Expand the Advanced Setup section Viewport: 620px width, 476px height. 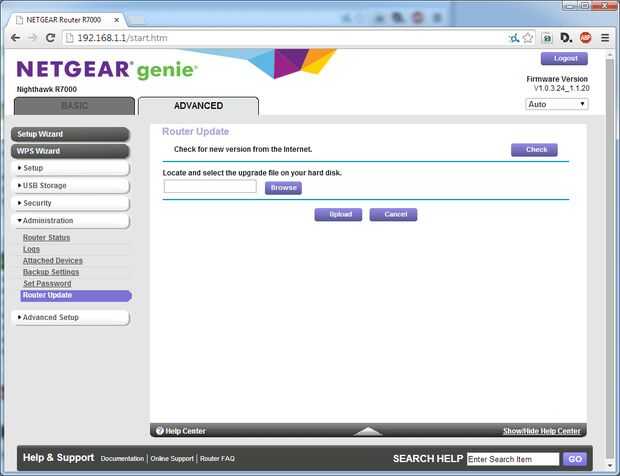pos(72,317)
